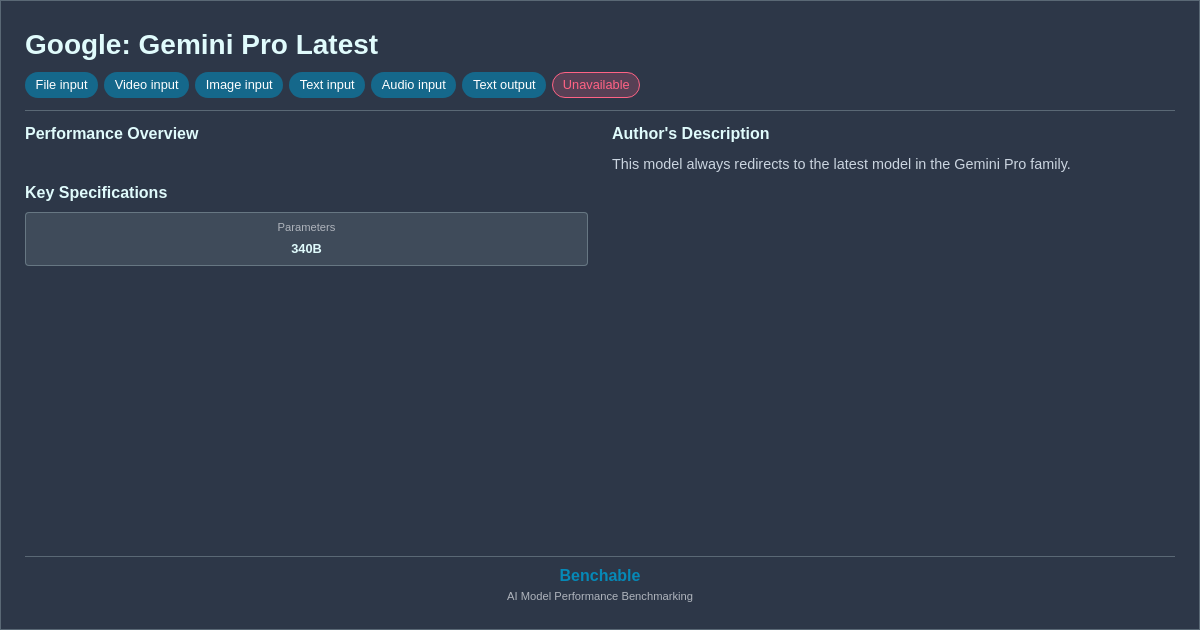Click the Google: Gemini Pro Latest title
This screenshot has width=1200, height=630.
[202, 45]
